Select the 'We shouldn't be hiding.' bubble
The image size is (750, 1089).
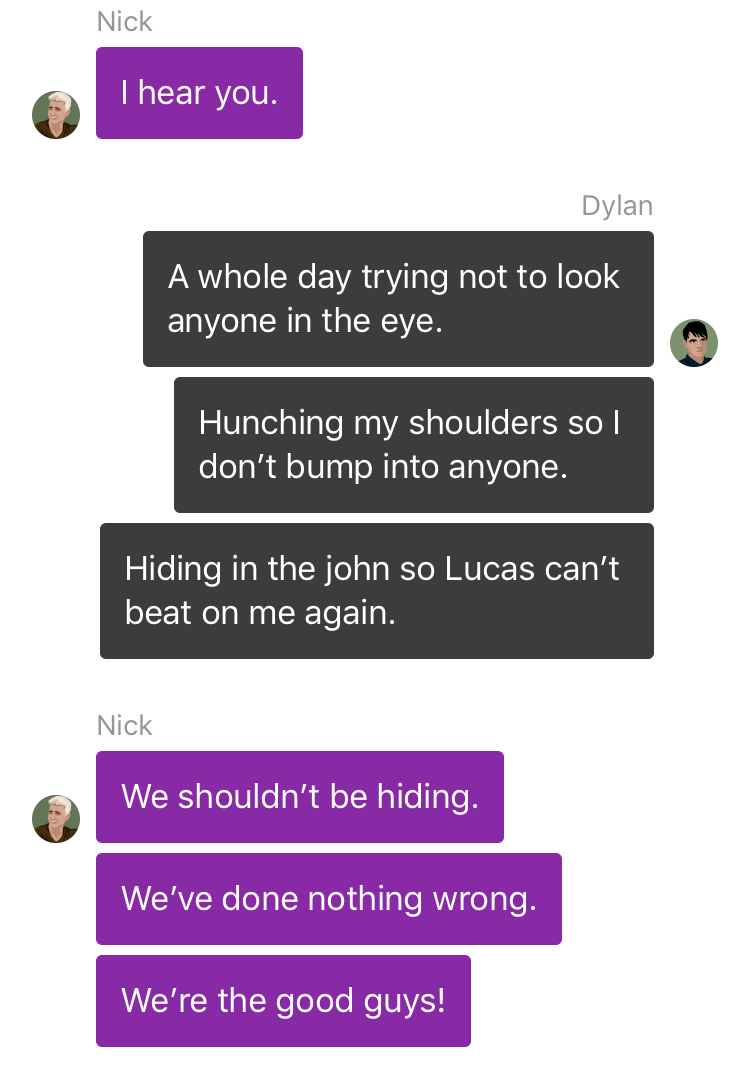(299, 797)
